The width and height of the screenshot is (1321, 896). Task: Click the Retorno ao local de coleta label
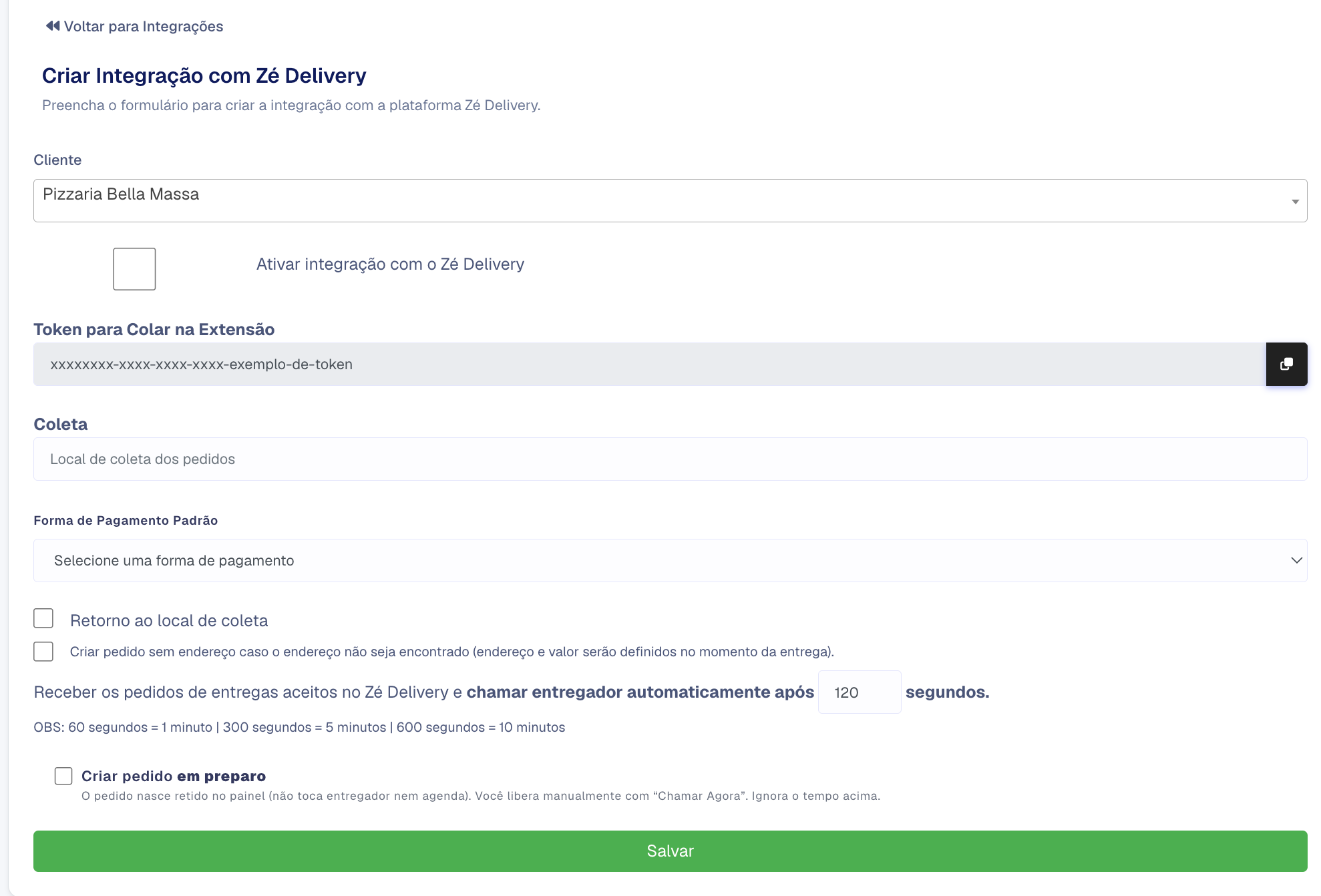[169, 620]
